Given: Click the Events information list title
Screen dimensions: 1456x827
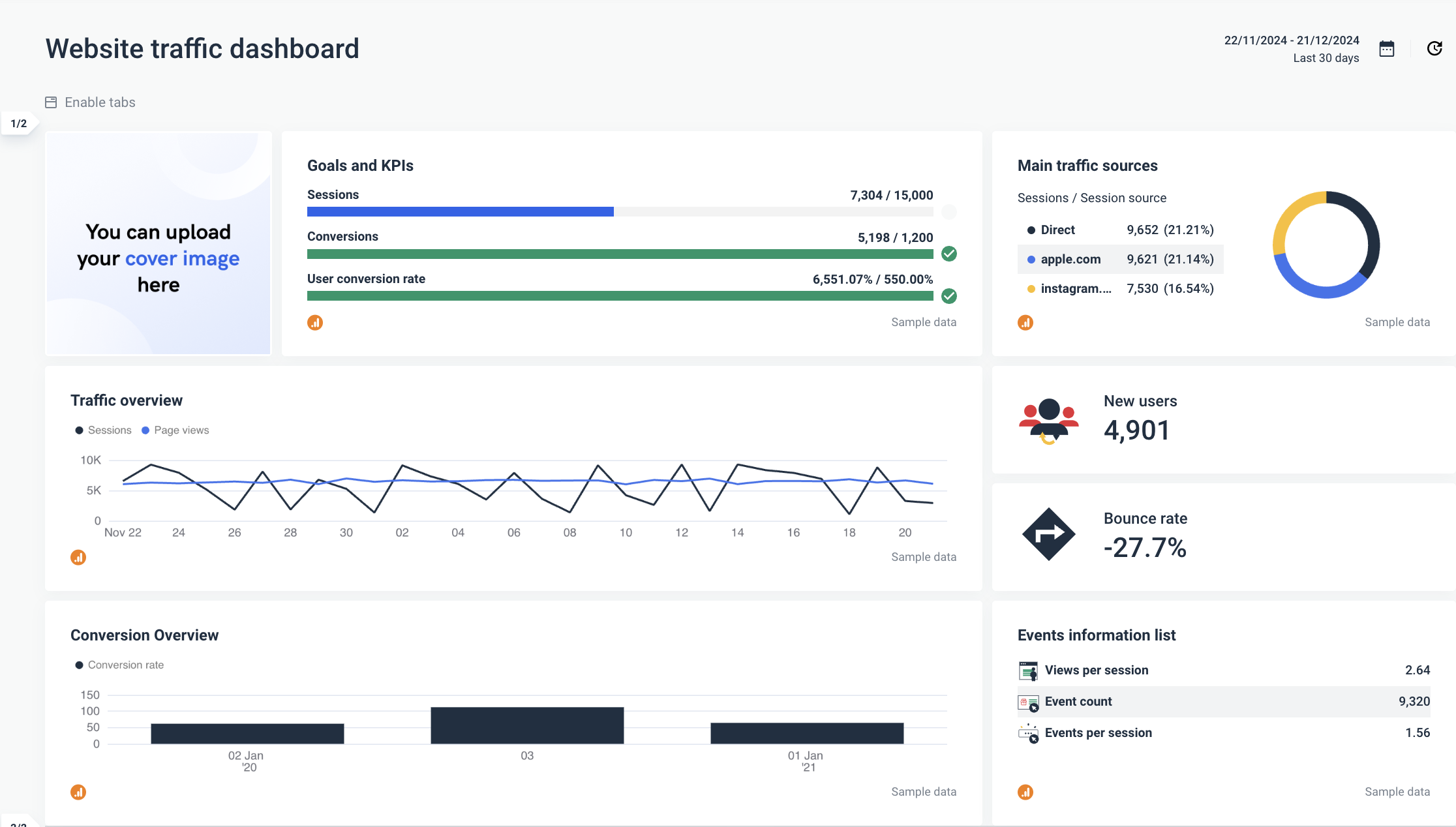Looking at the screenshot, I should 1097,635.
